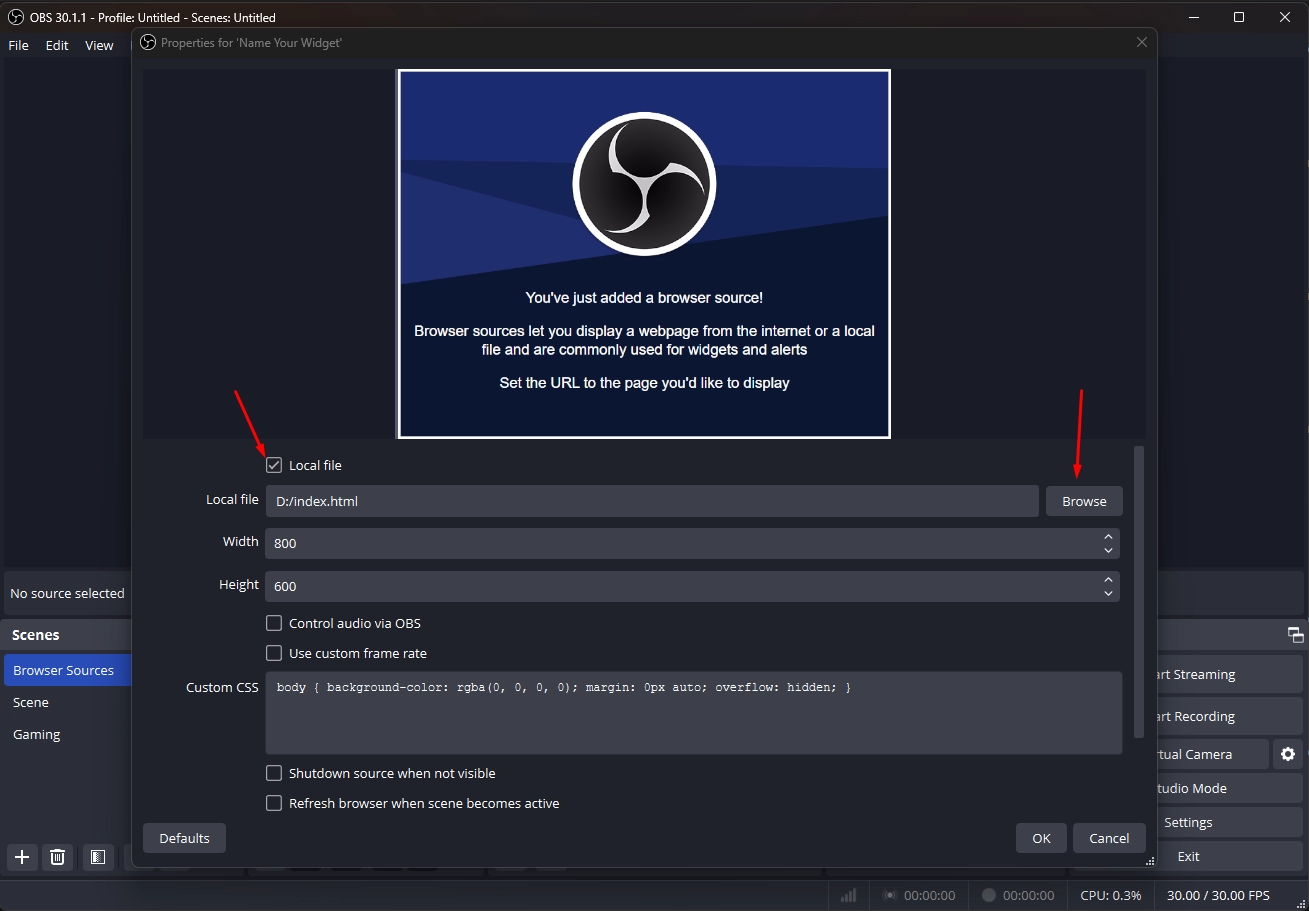
Task: Check Refresh browser when scene becomes active
Action: pyautogui.click(x=274, y=803)
